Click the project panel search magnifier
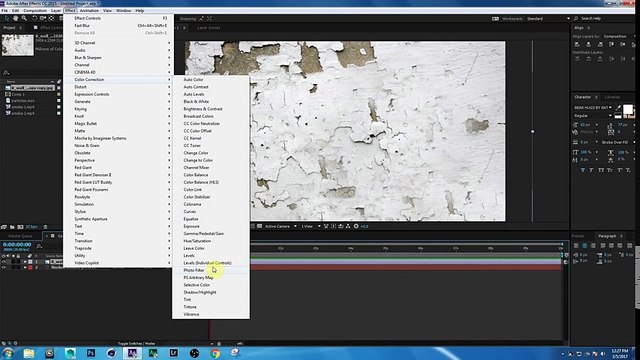 (6, 72)
